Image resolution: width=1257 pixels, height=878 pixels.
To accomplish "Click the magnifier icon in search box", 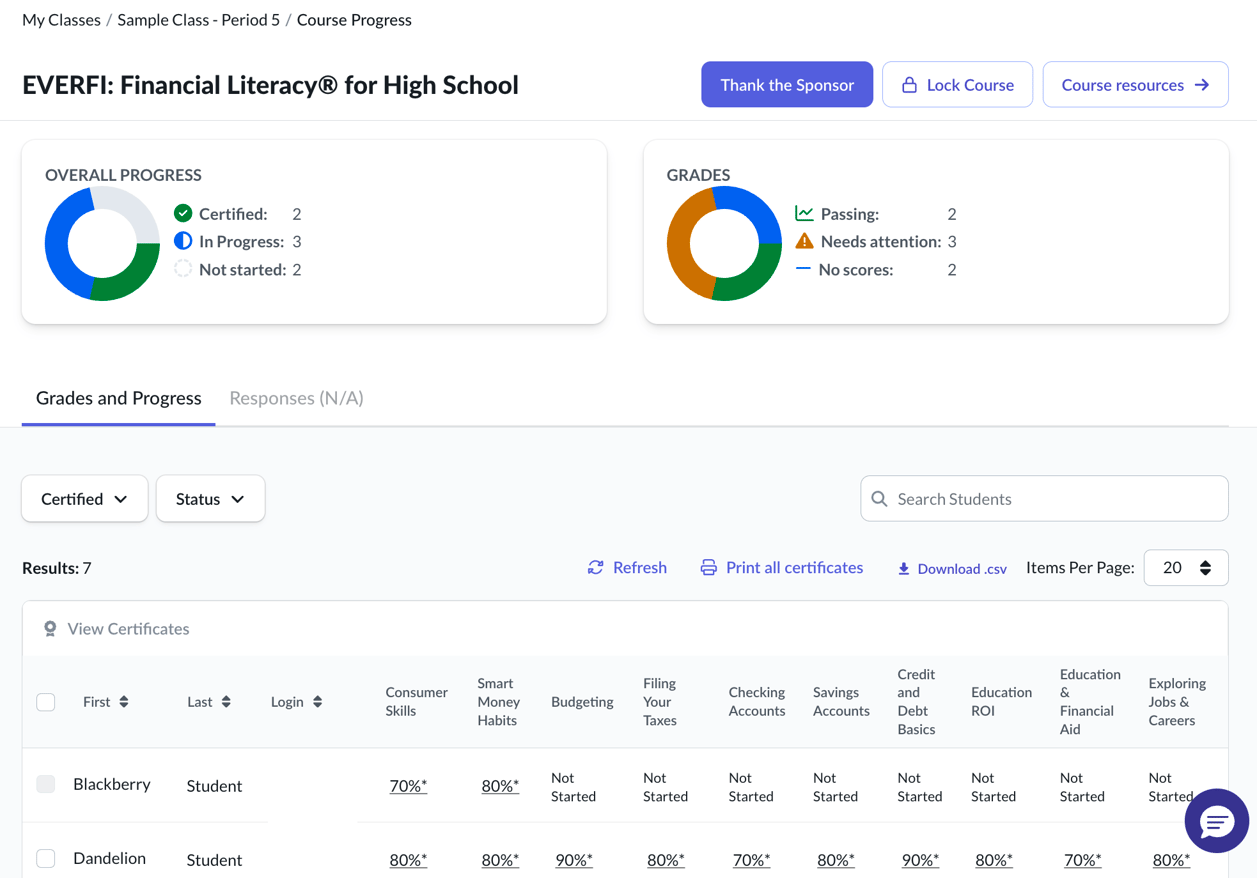I will tap(879, 499).
